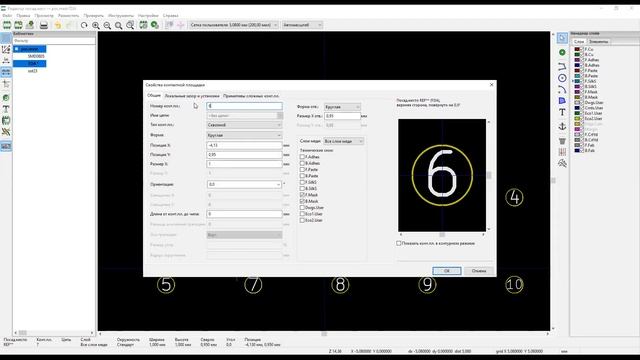Screen dimensions: 640x360
Task: Click the F.Cu layer color swatch
Action: click(577, 49)
